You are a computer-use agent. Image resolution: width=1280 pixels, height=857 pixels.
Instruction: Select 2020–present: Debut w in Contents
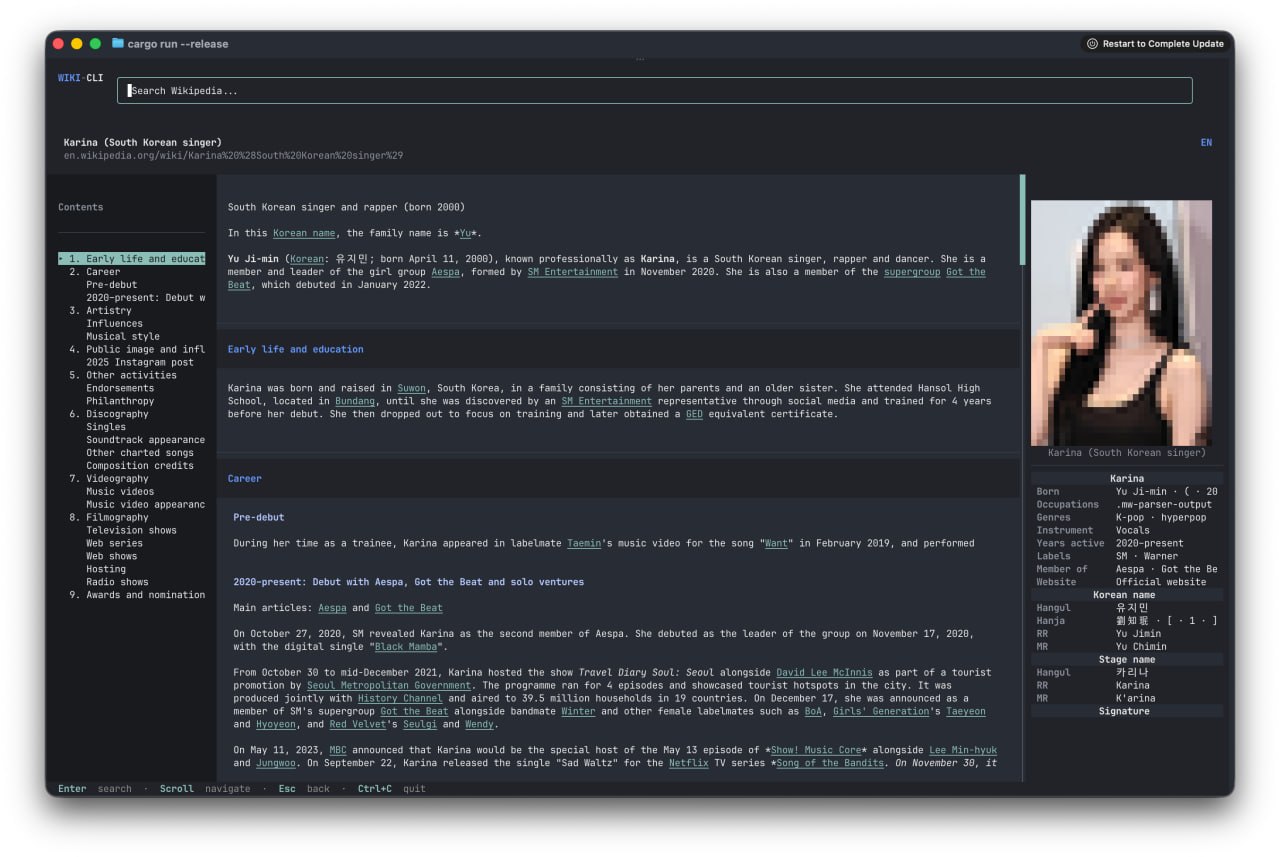pyautogui.click(x=146, y=298)
